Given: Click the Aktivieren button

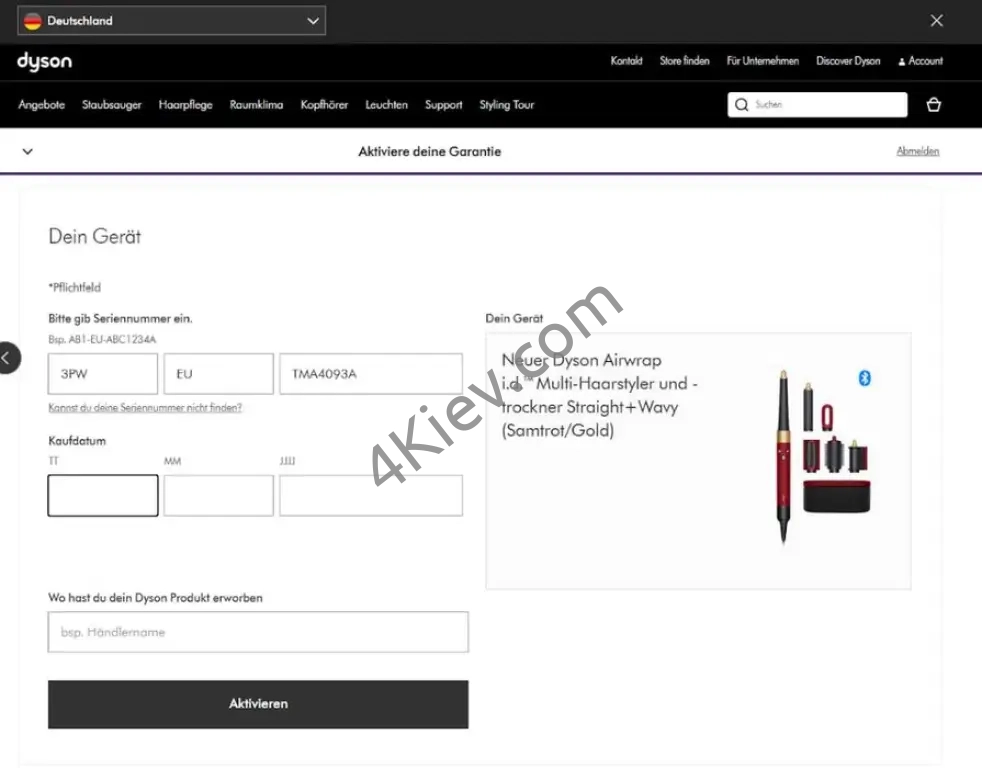Looking at the screenshot, I should pyautogui.click(x=258, y=704).
